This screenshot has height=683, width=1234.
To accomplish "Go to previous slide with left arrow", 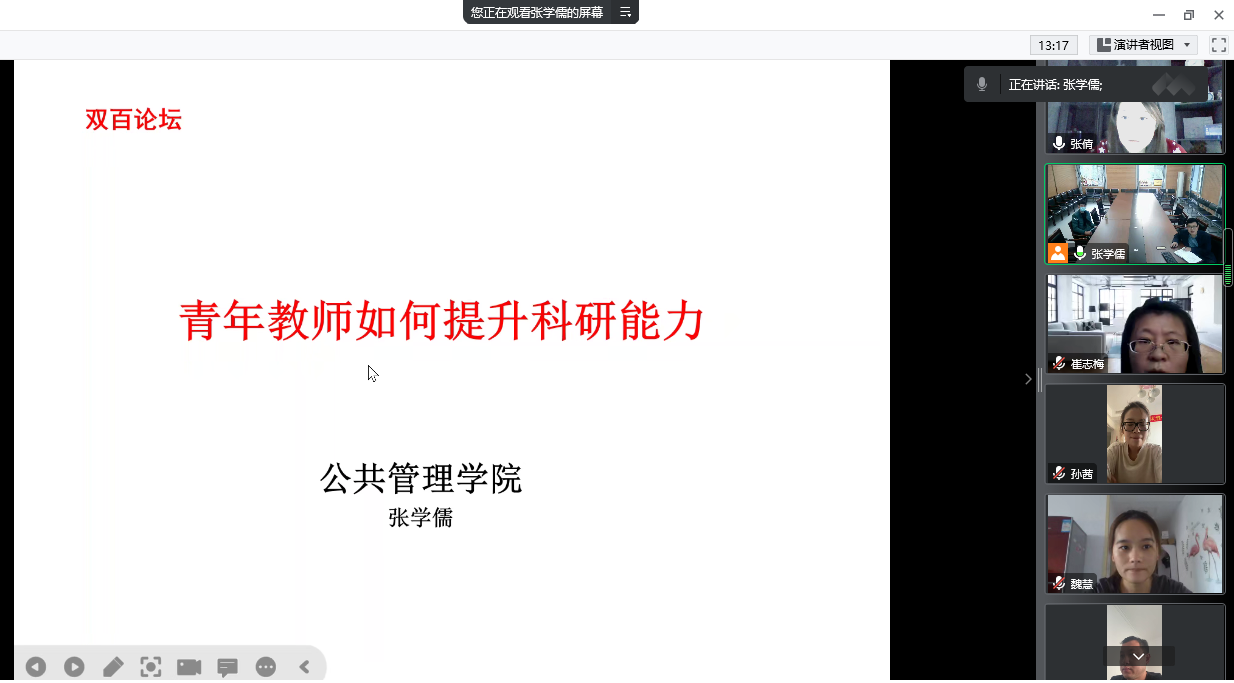I will tap(36, 667).
